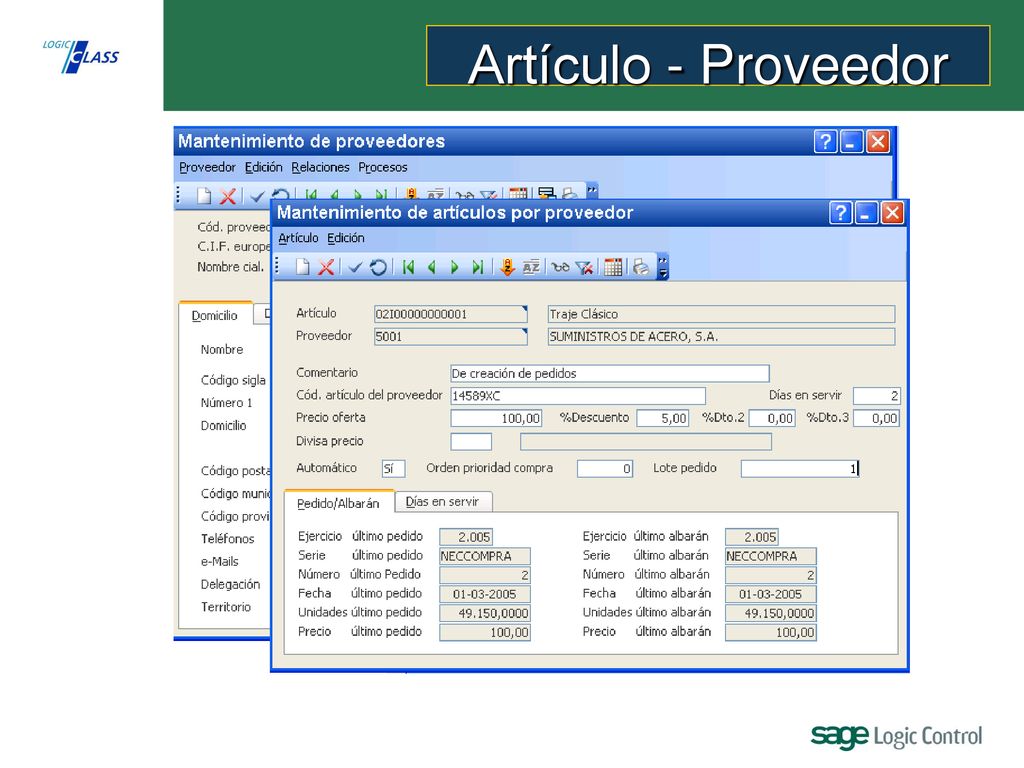Click the red X delete icon in artículos toolbar

coord(326,266)
